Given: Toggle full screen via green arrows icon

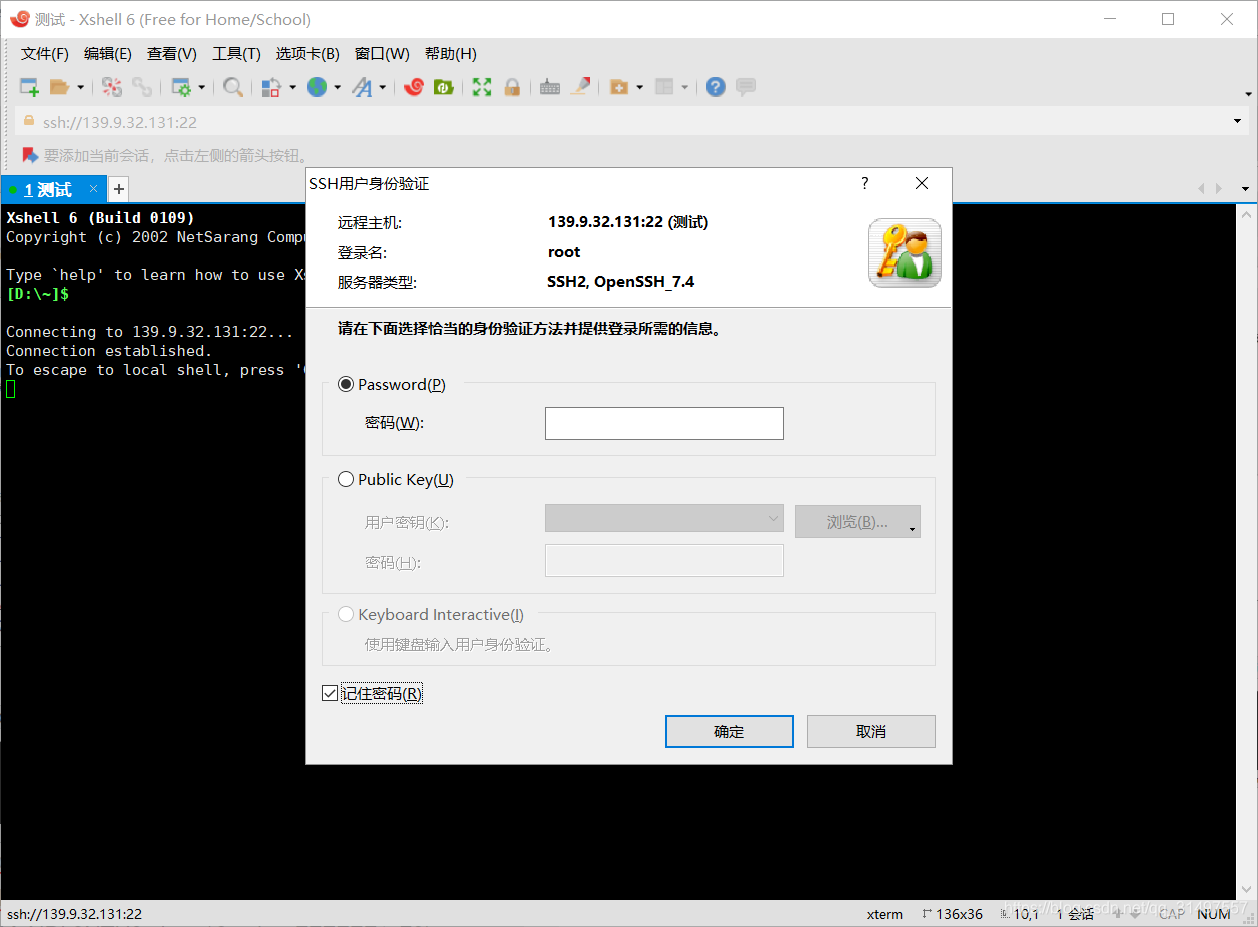Looking at the screenshot, I should point(482,87).
